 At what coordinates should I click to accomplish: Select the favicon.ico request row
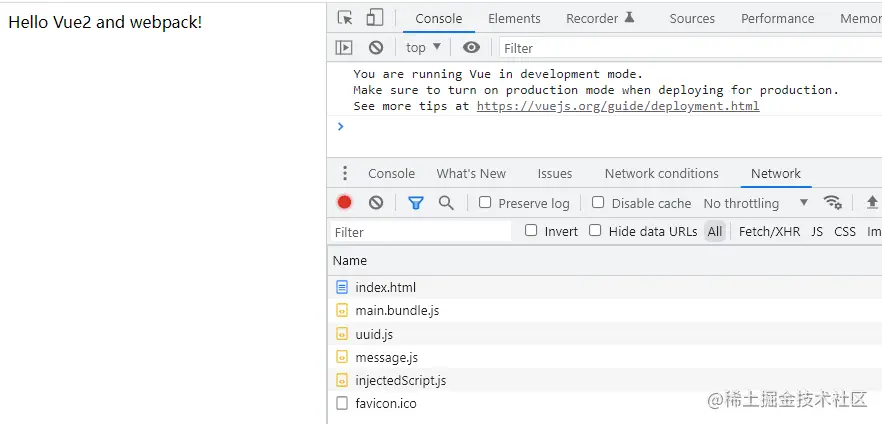[605, 403]
